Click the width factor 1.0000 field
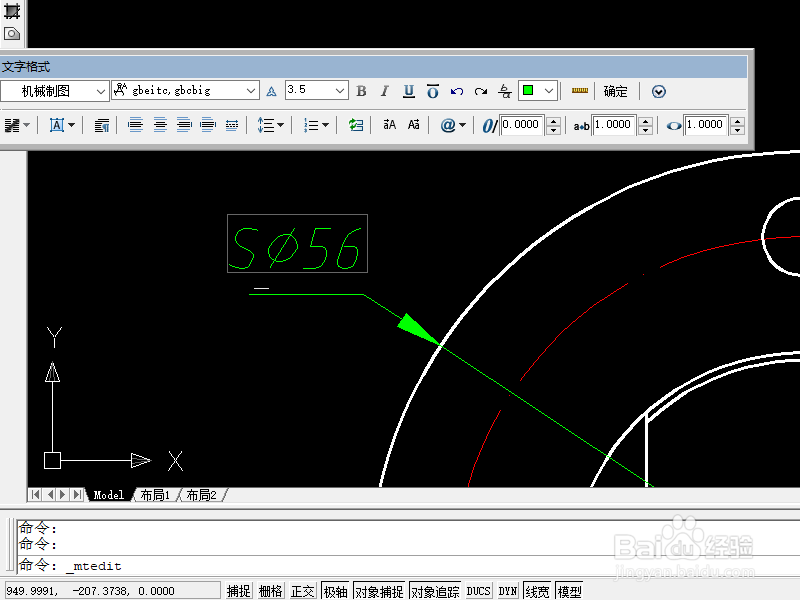Viewport: 800px width, 600px height. (x=706, y=125)
